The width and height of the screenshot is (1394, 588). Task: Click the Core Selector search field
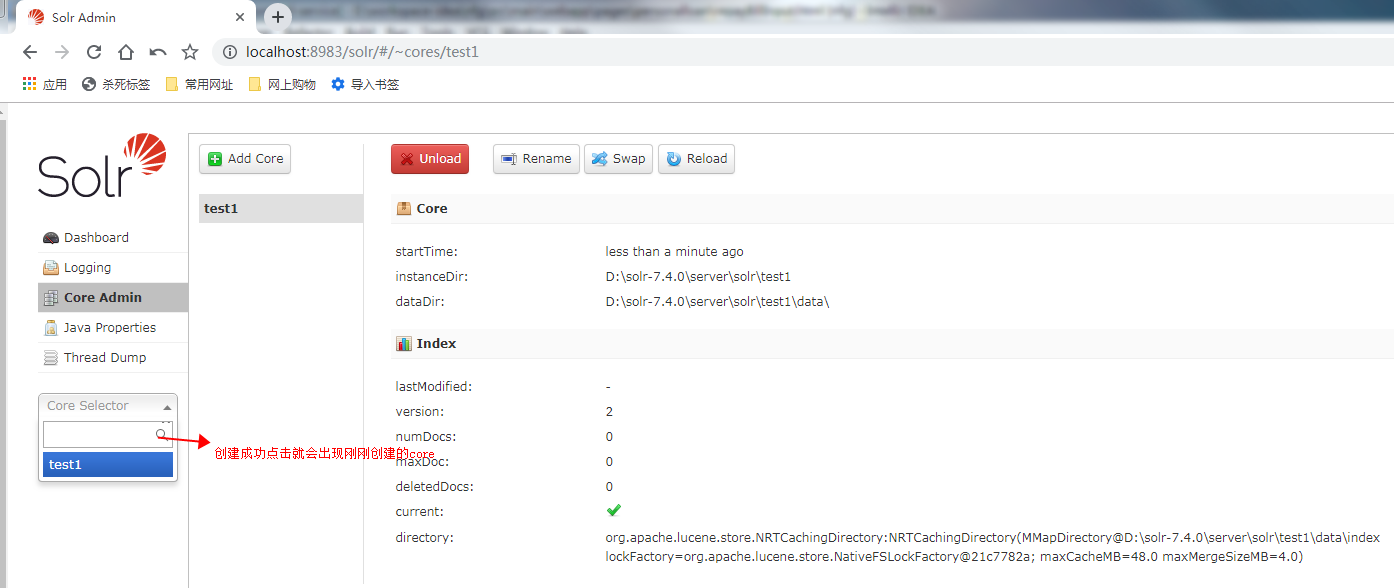107,434
